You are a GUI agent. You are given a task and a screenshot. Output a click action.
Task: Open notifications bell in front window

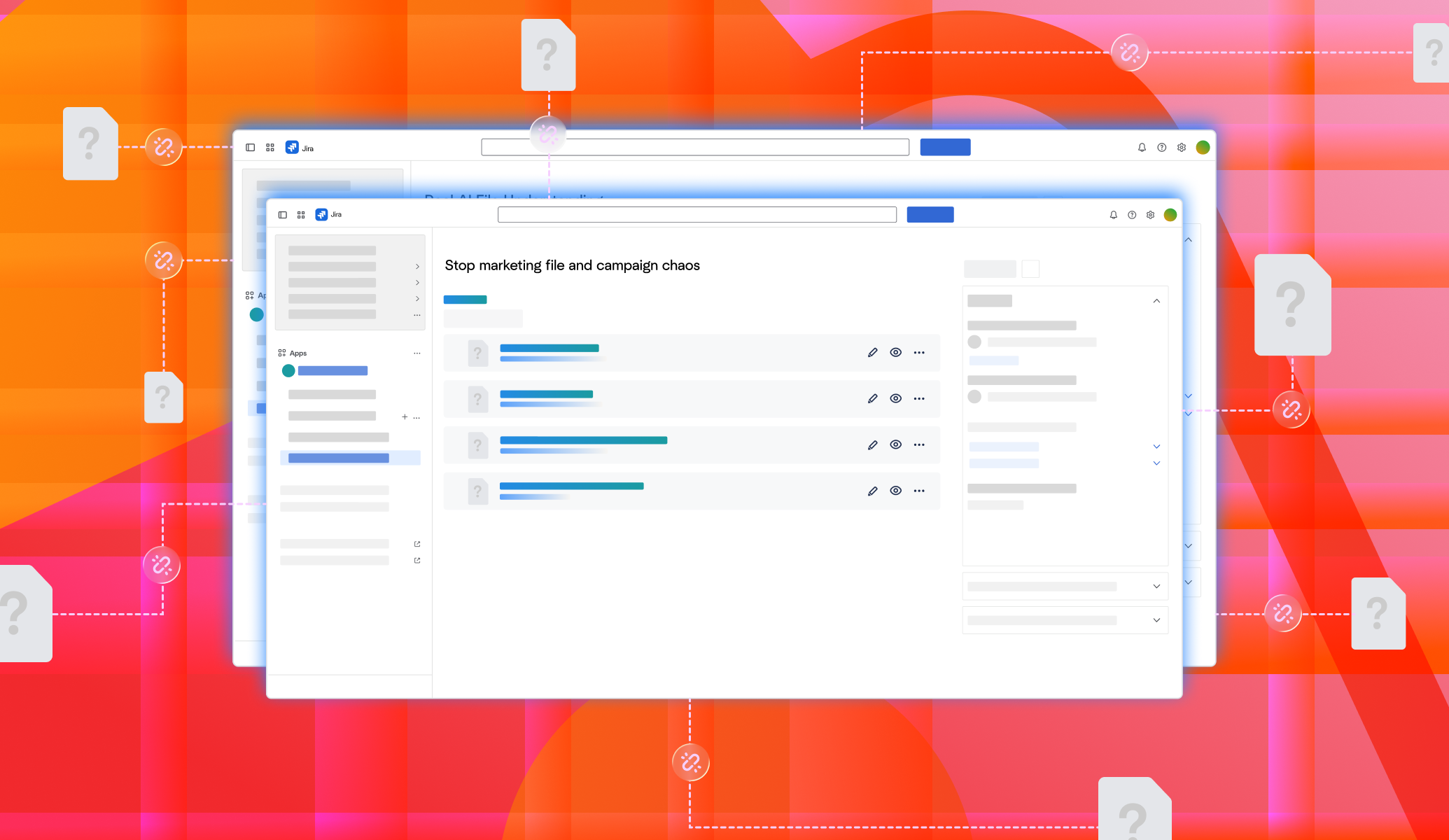1113,215
